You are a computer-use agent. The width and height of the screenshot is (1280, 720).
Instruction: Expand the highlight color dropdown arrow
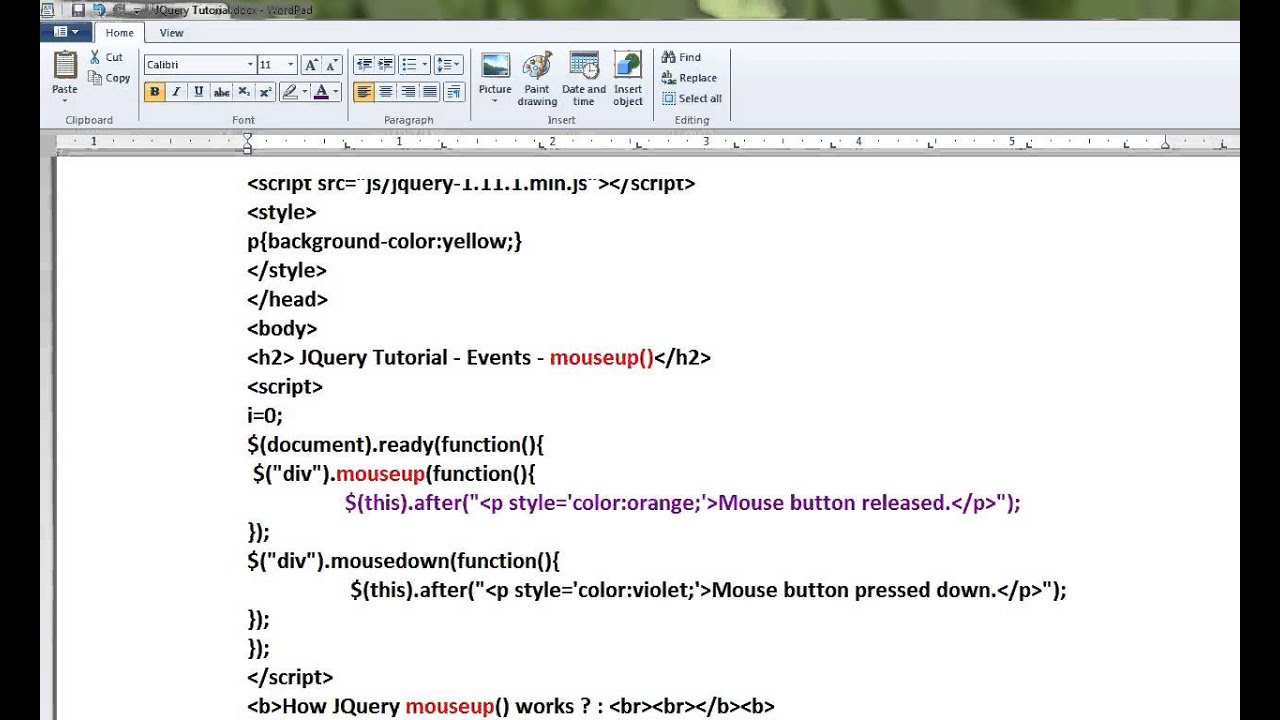305,92
